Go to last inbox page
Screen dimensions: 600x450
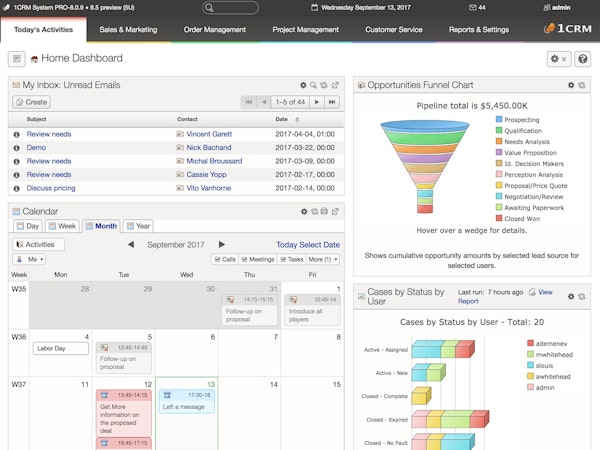[332, 102]
